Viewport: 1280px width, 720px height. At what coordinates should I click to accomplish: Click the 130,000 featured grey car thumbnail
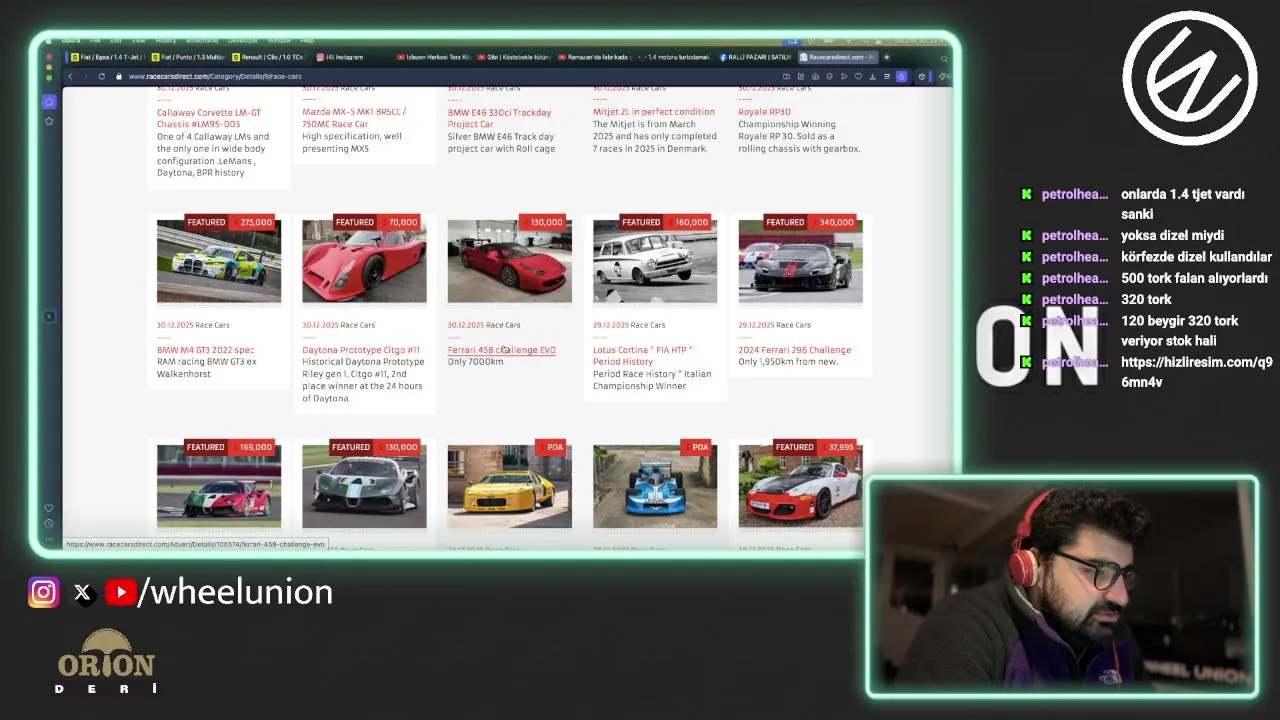click(x=364, y=486)
